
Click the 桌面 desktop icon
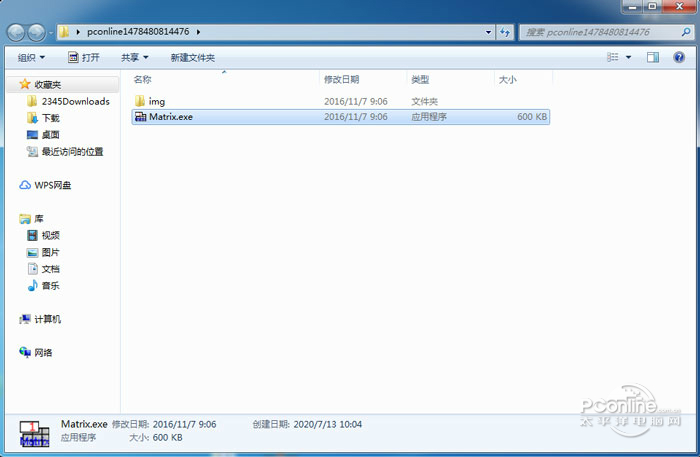(x=32, y=135)
